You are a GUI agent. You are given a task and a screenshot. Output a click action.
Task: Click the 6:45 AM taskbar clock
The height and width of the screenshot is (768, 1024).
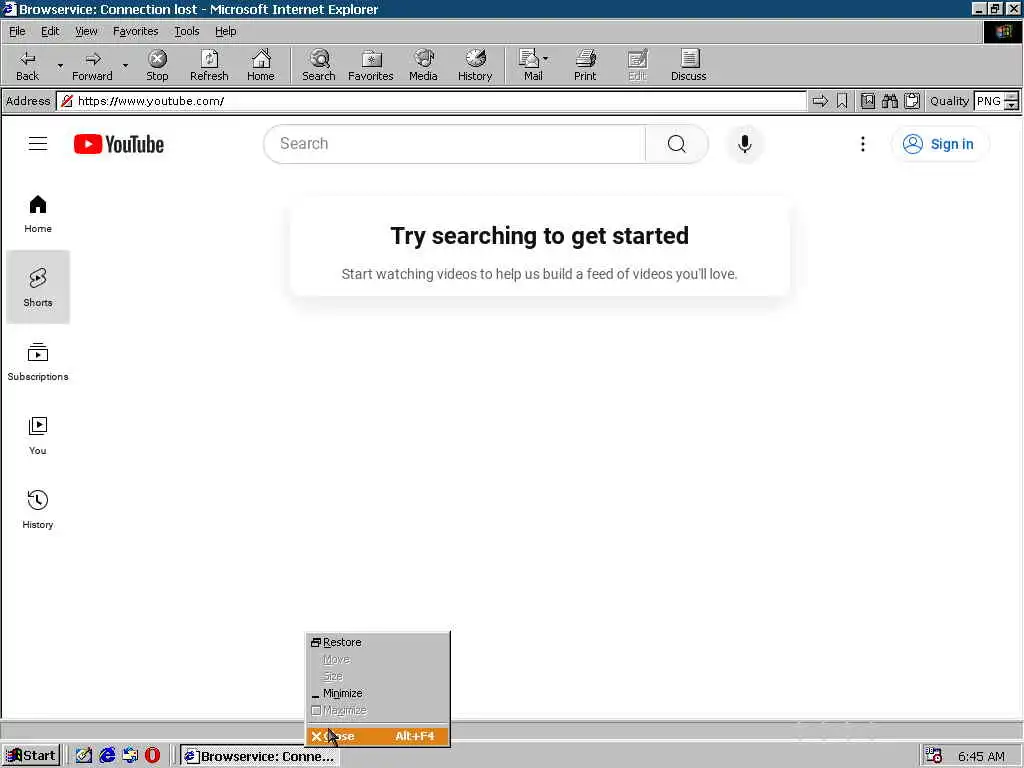tap(981, 756)
